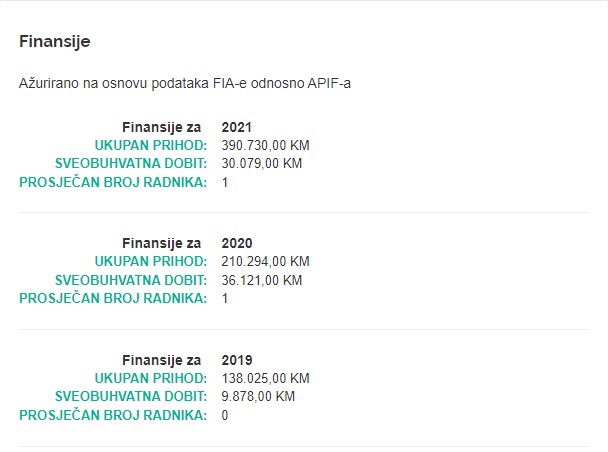Select the 9.878,00 KM profit value

coord(258,396)
